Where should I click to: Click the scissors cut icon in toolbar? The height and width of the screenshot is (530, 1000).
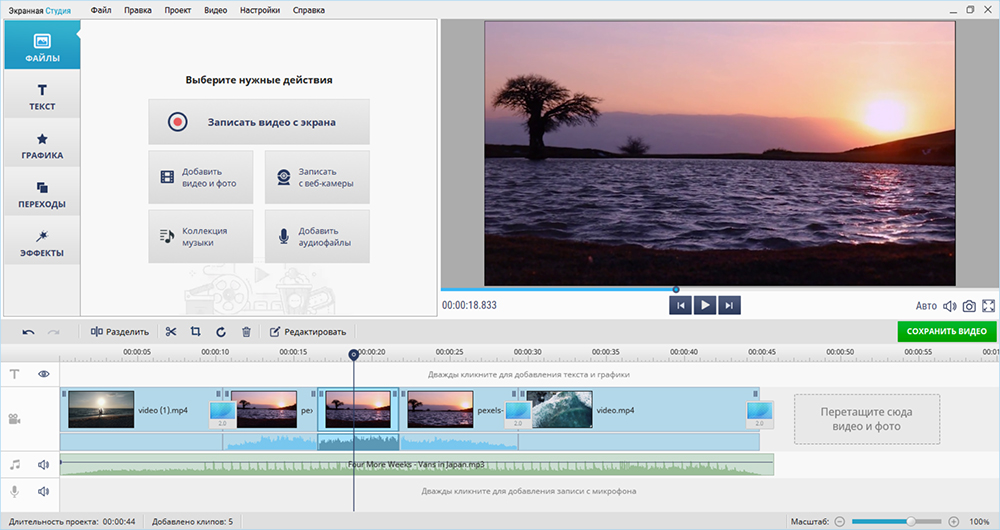171,332
